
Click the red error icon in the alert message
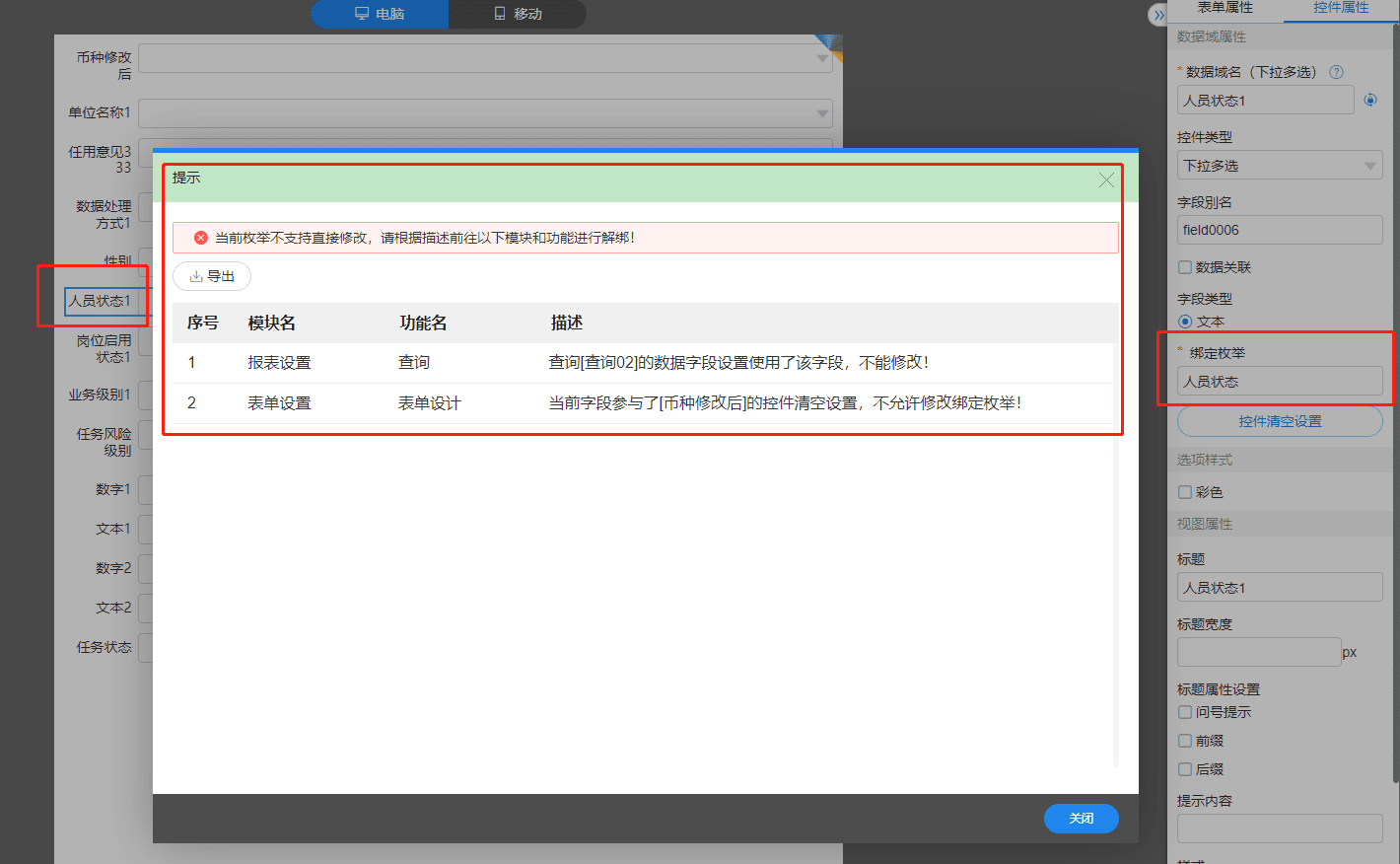click(201, 238)
